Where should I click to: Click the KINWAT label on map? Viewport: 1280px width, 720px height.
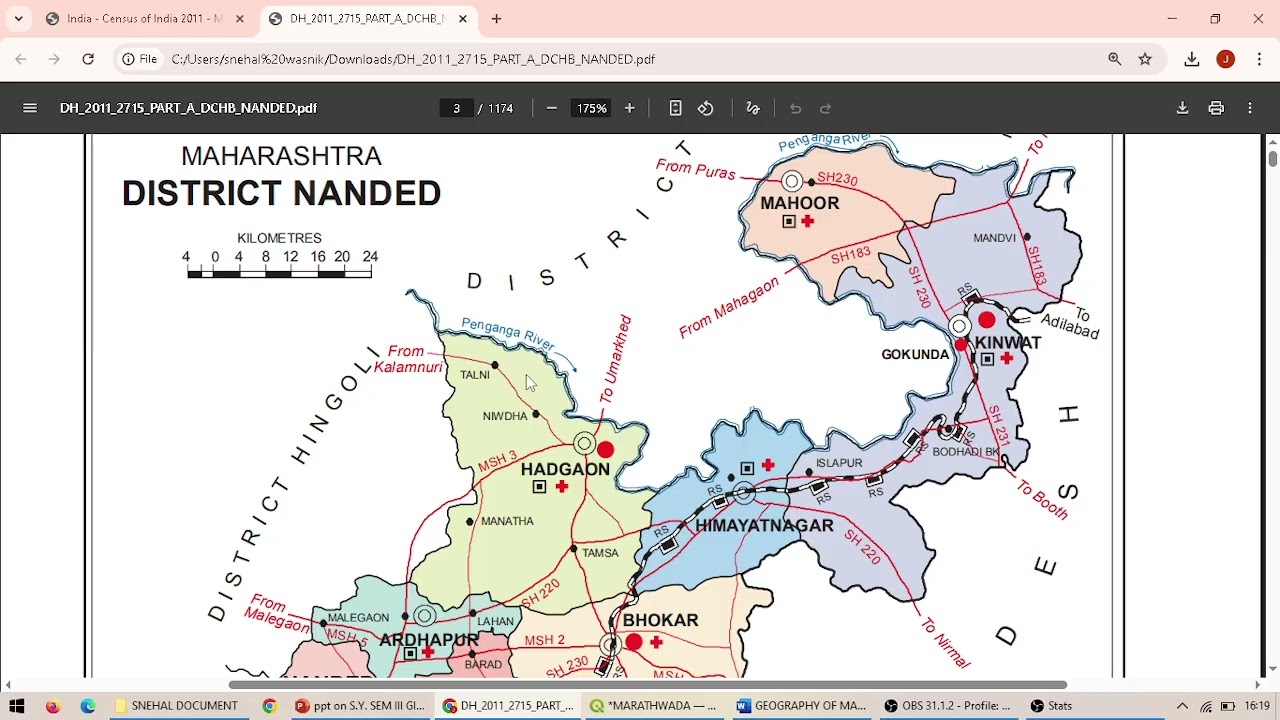pos(1008,342)
